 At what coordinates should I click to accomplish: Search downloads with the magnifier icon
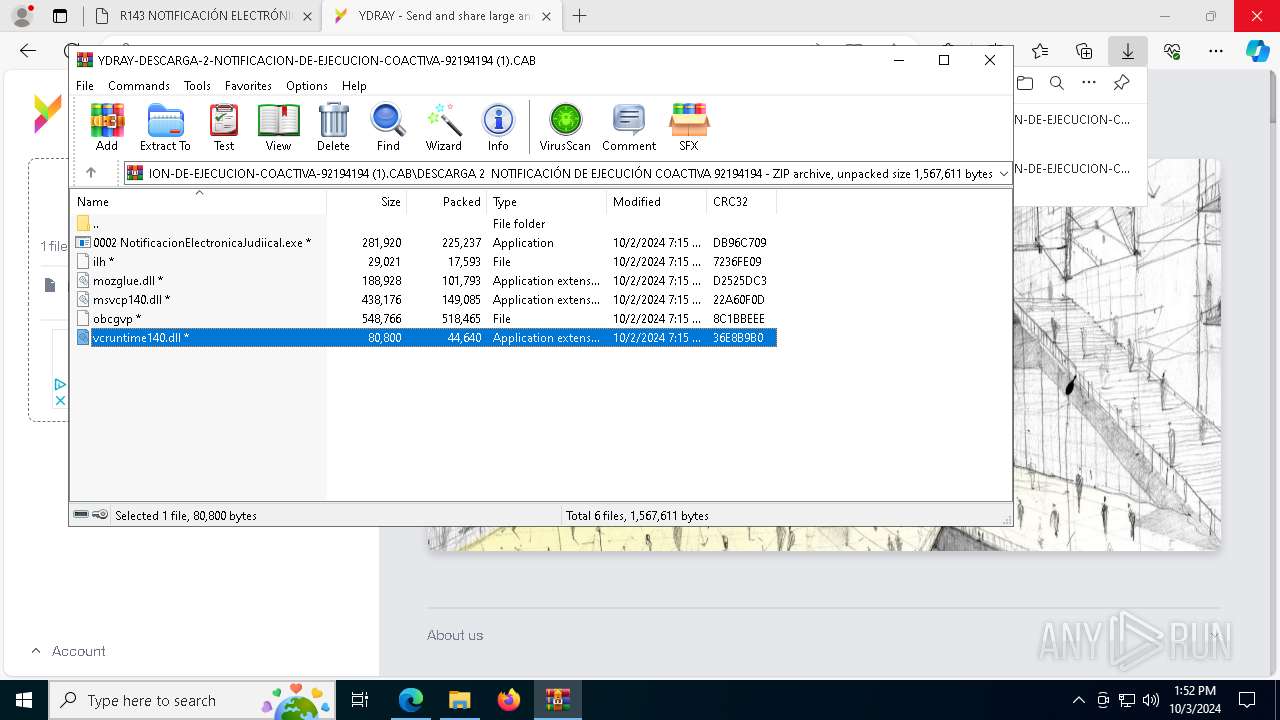click(1057, 83)
